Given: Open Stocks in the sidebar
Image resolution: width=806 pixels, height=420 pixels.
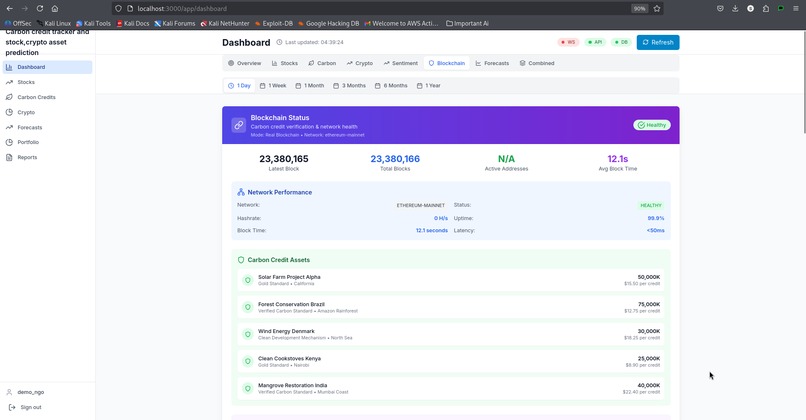Looking at the screenshot, I should 47,82.
